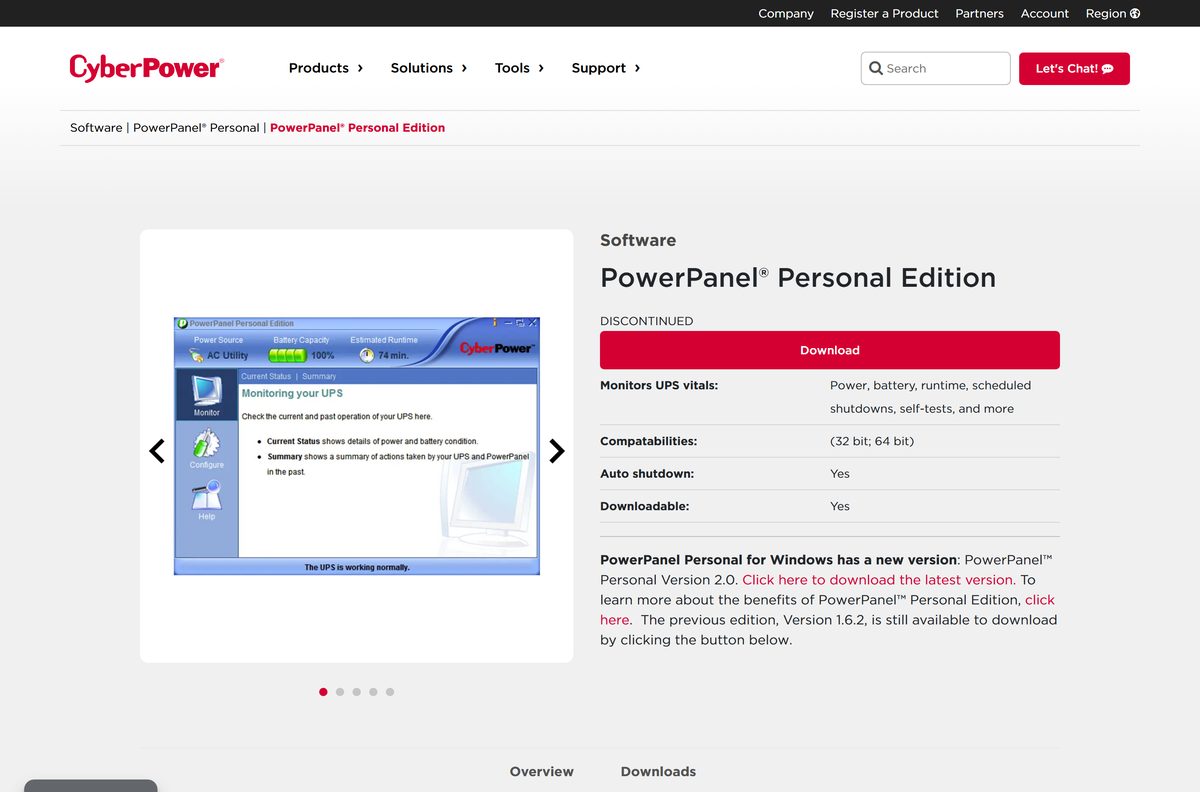Screen dimensions: 1200x792
Task: Expand the Support menu
Action: pyautogui.click(x=606, y=68)
